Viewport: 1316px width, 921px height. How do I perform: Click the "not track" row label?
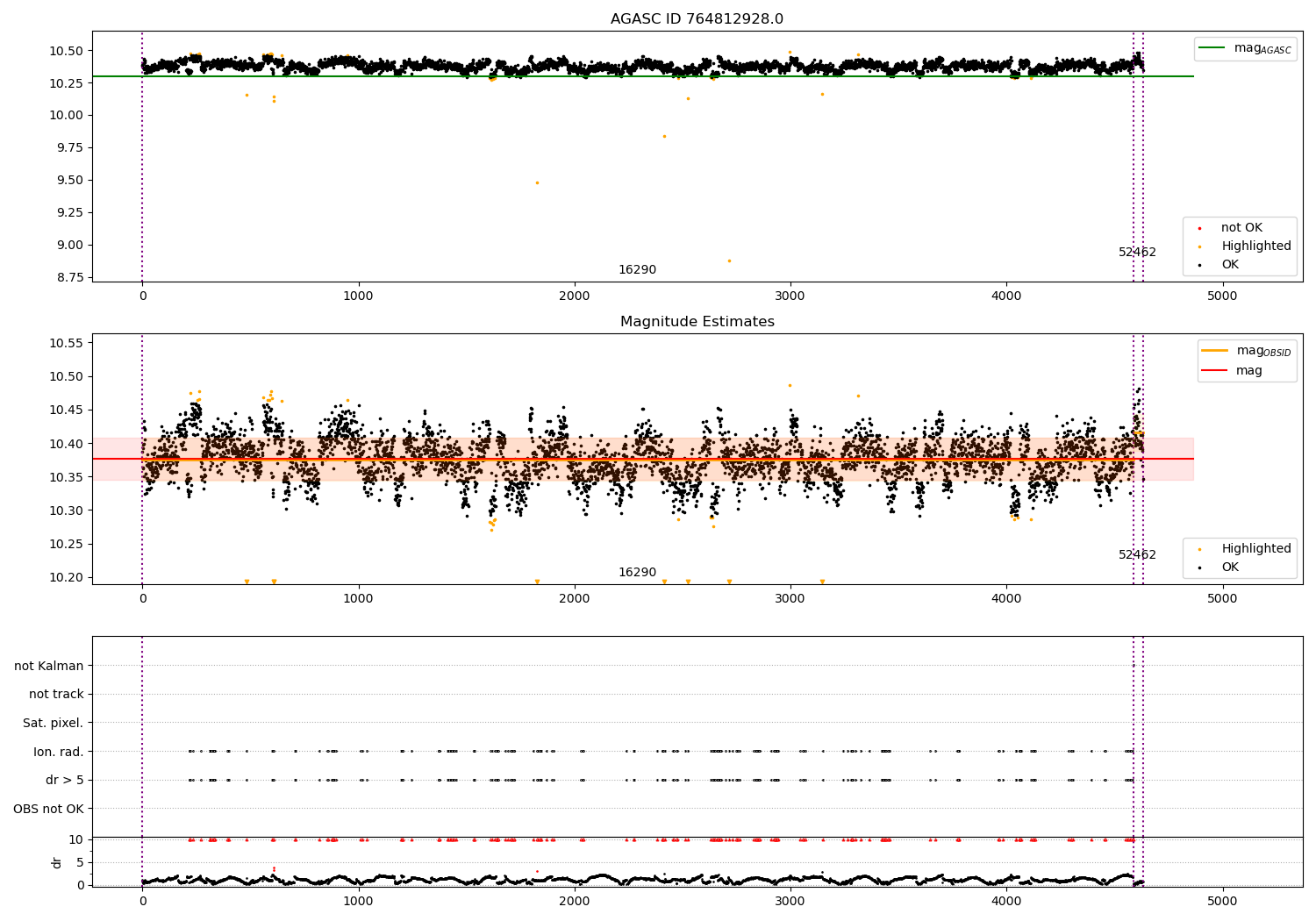[56, 694]
